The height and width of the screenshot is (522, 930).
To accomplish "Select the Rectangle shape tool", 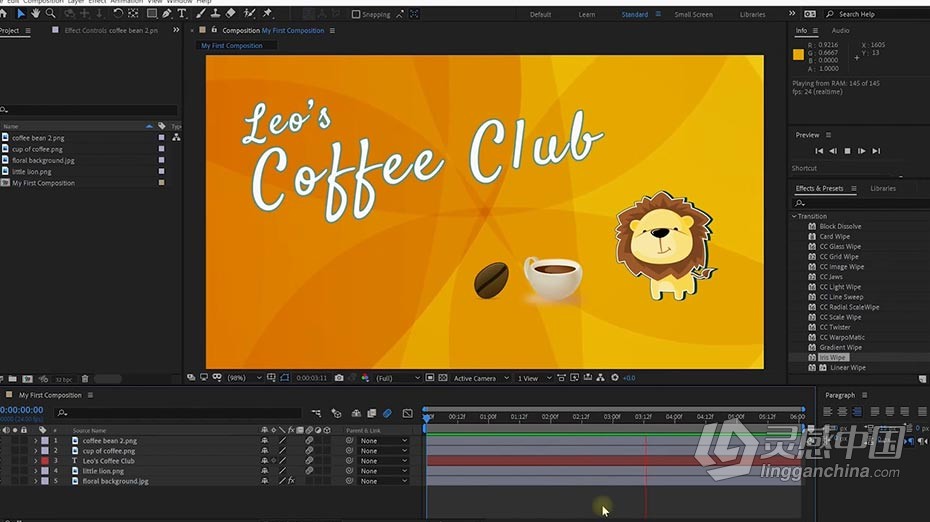I will (152, 13).
